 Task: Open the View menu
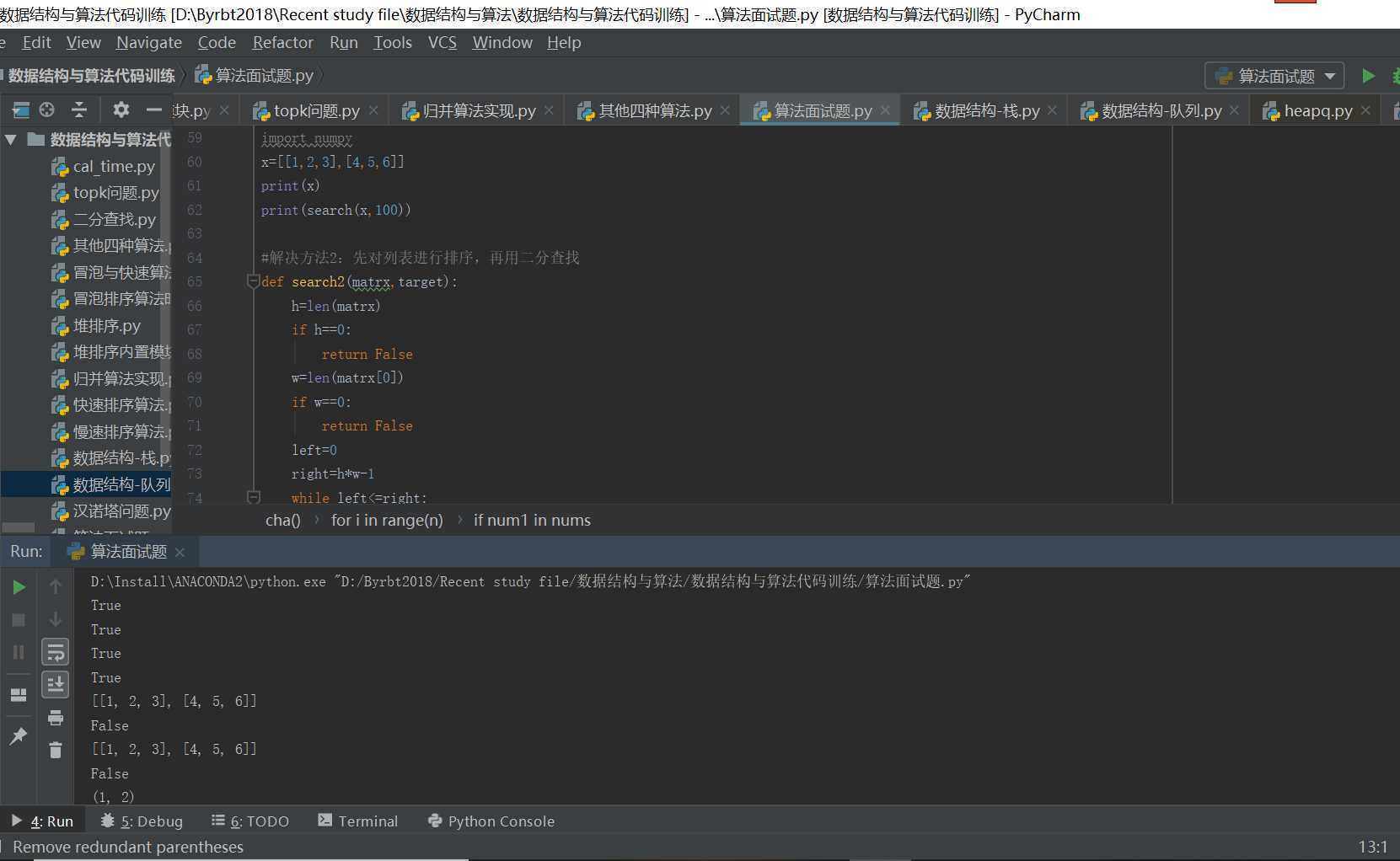tap(83, 42)
